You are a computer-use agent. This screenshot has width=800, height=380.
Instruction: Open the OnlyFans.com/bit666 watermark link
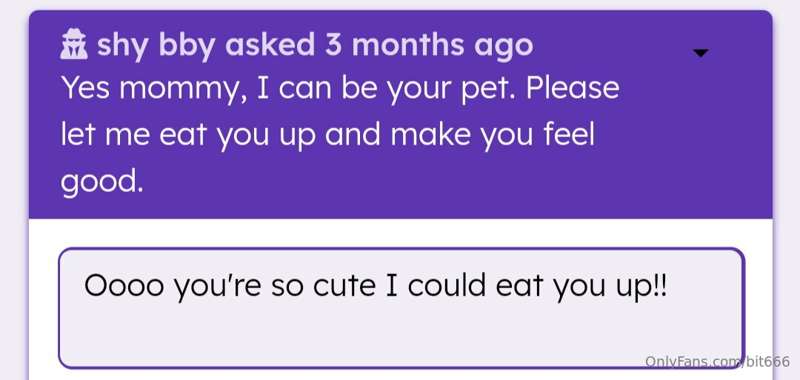[x=717, y=362]
